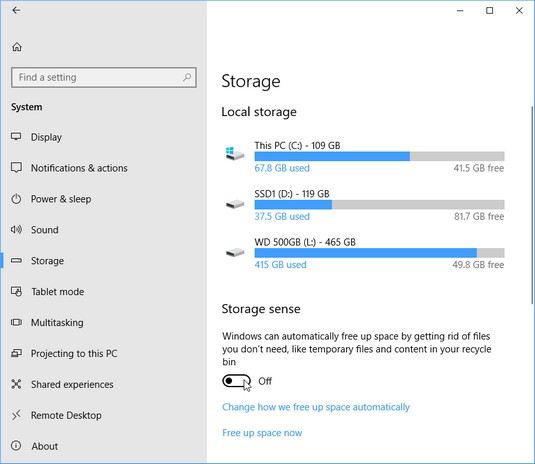535x464 pixels.
Task: Click the Projecting to this PC icon
Action: click(16, 353)
